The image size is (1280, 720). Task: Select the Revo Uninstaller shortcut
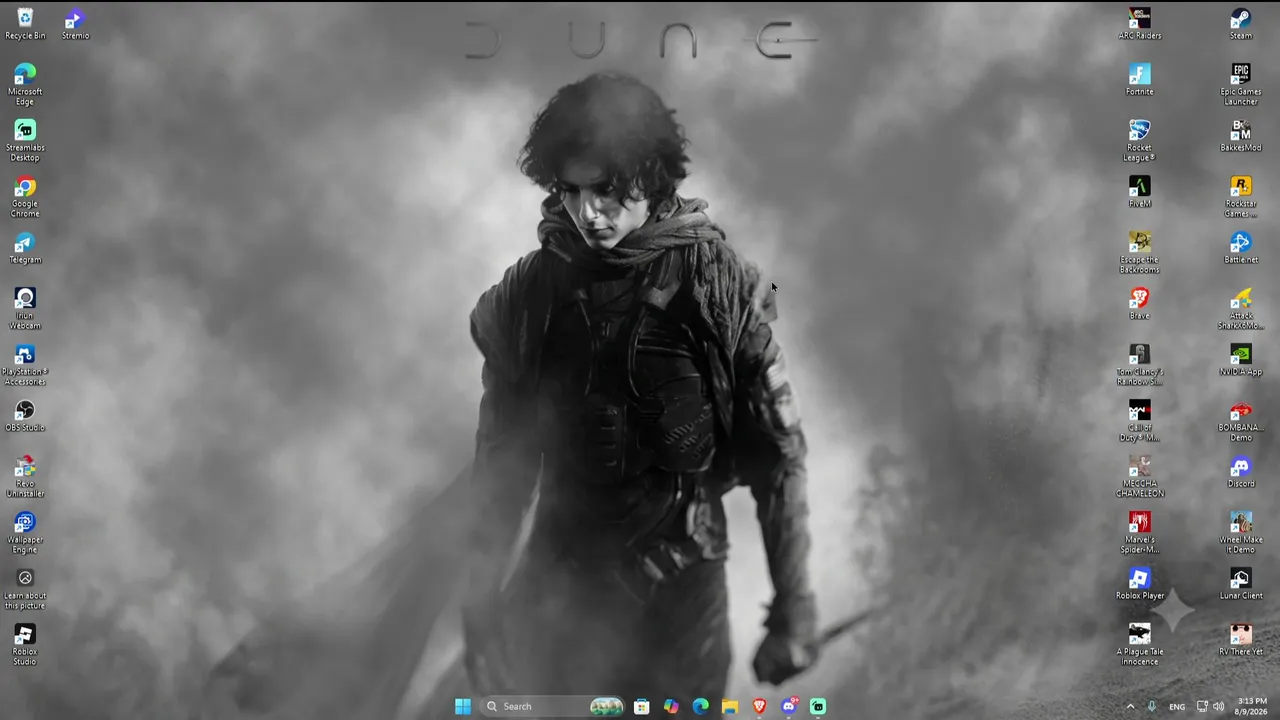[x=25, y=477]
